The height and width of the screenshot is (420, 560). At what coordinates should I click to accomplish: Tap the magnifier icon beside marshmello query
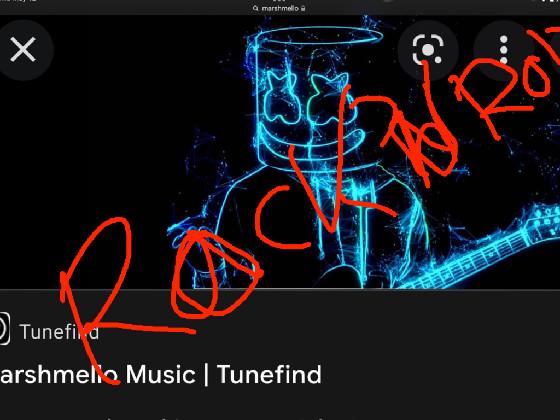tap(255, 8)
